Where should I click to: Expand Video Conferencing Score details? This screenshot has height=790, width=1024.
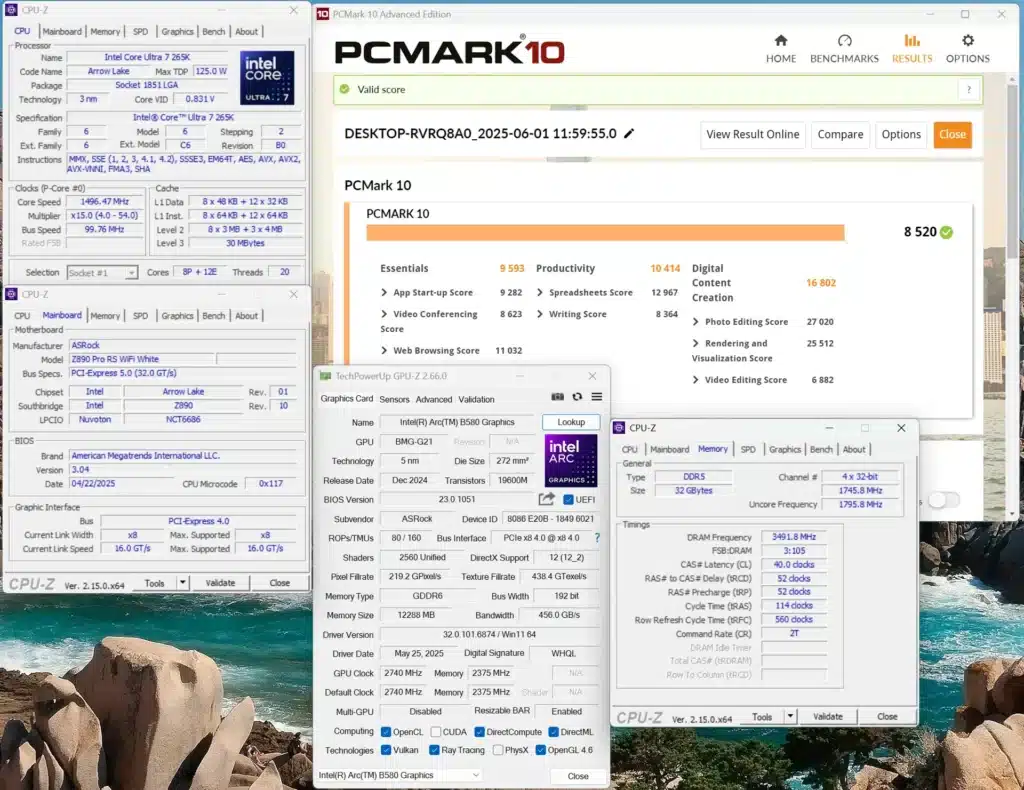[384, 314]
